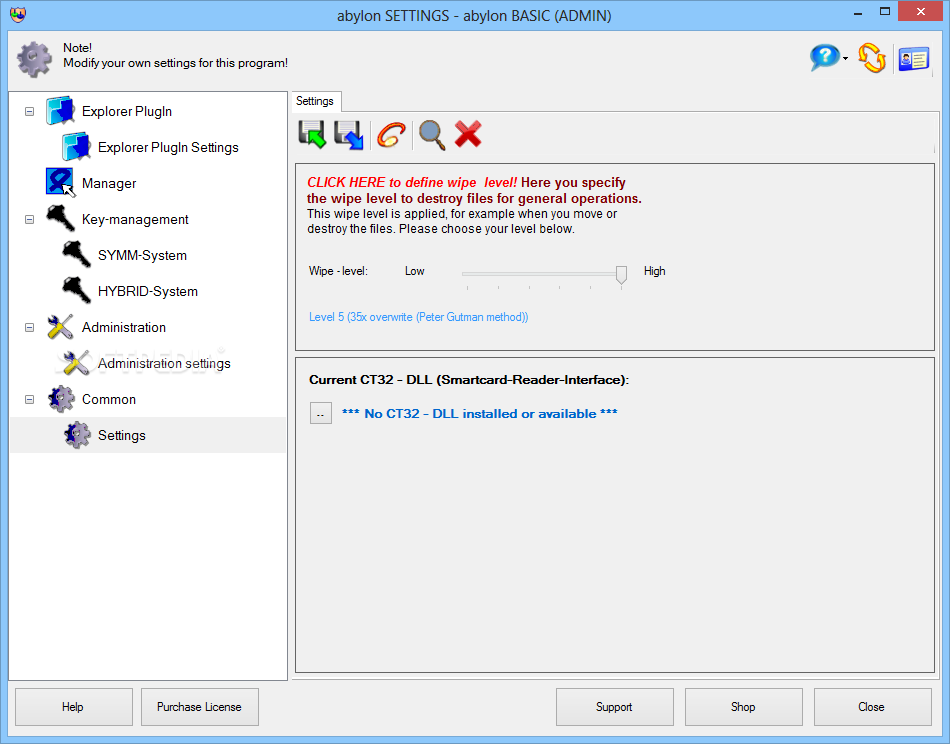This screenshot has height=744, width=950.
Task: Click 'No CT32 - DLL installed or available' text
Action: tap(480, 414)
